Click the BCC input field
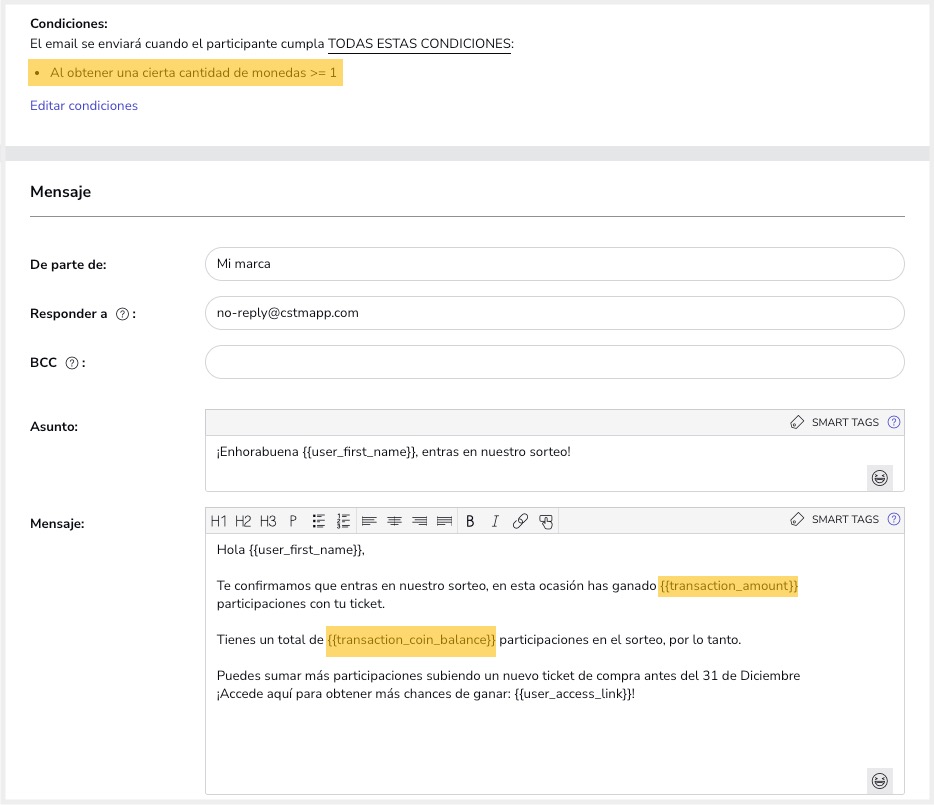 tap(554, 362)
